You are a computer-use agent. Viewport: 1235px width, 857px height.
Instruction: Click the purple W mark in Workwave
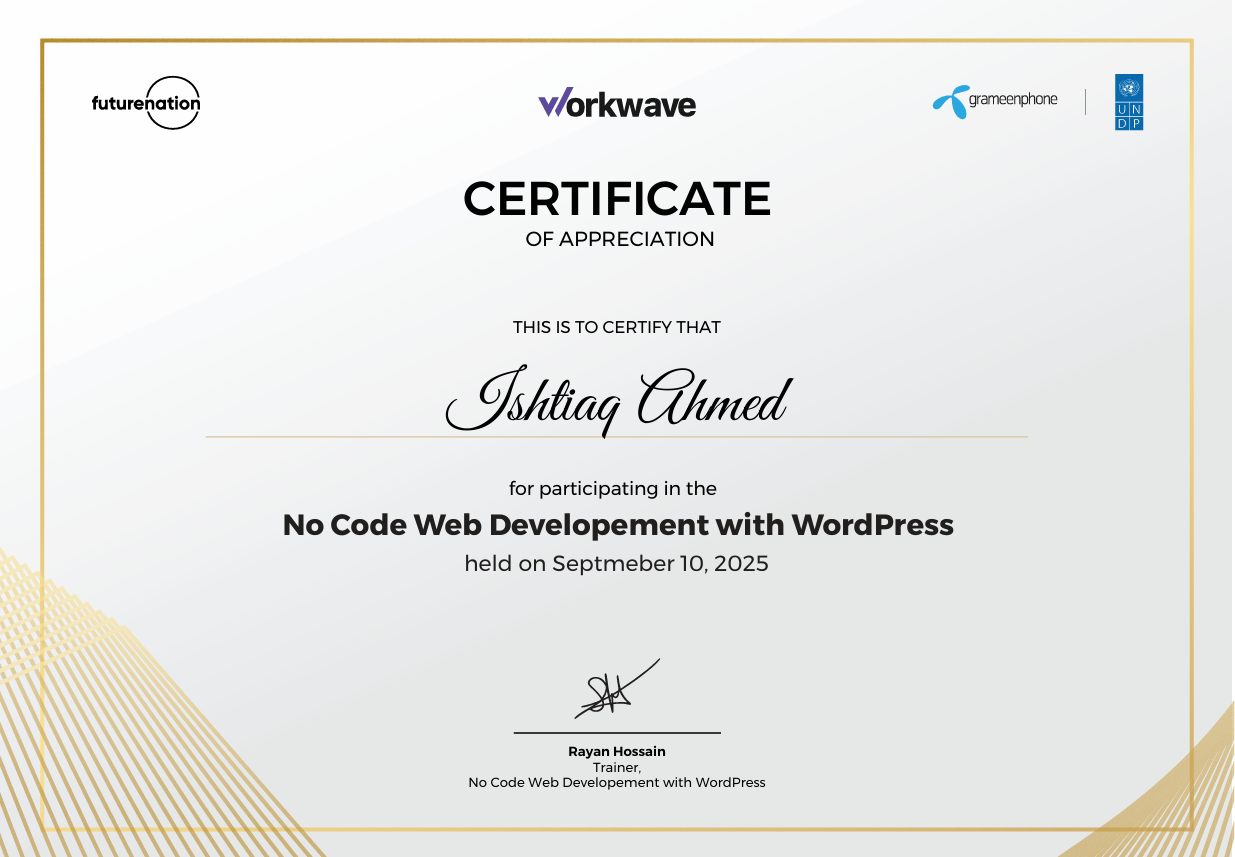click(554, 102)
